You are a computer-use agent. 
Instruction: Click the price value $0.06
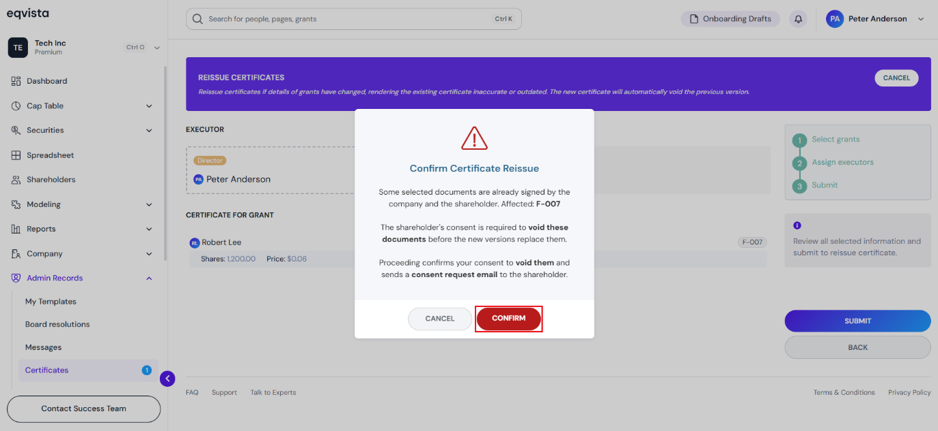click(x=297, y=259)
